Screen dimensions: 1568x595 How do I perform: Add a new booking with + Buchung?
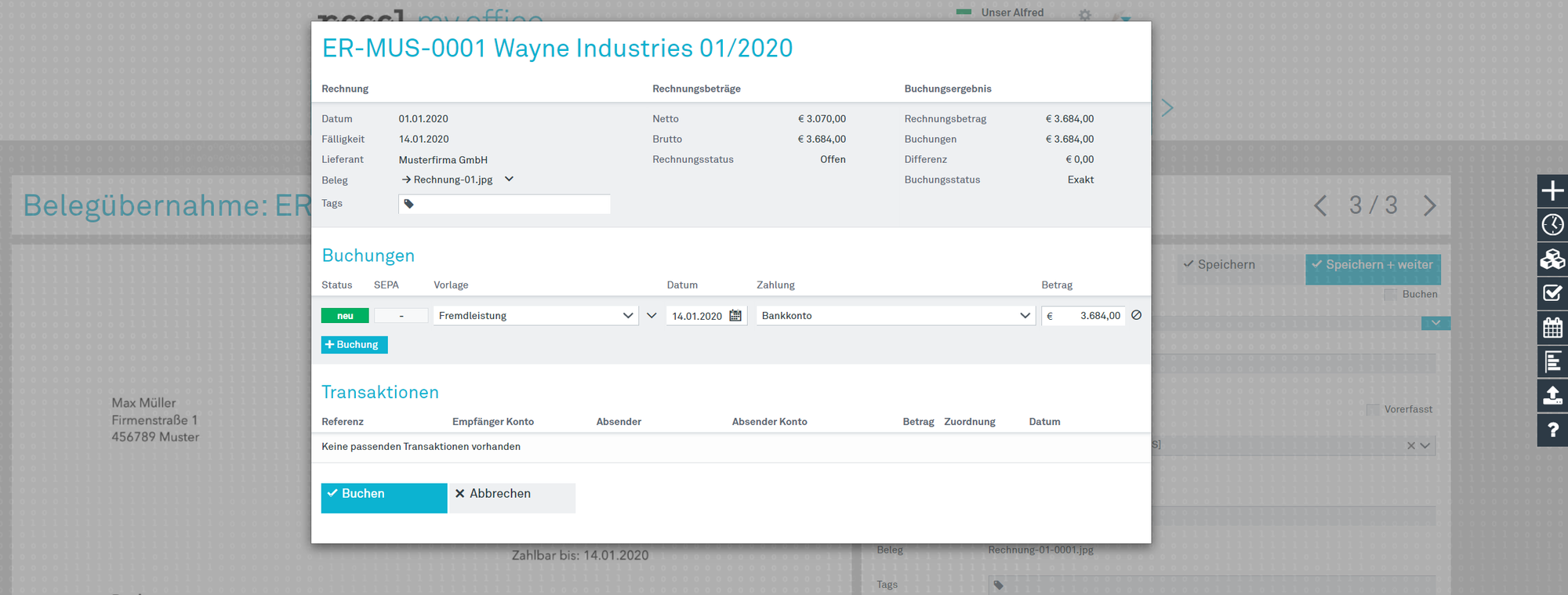[354, 345]
